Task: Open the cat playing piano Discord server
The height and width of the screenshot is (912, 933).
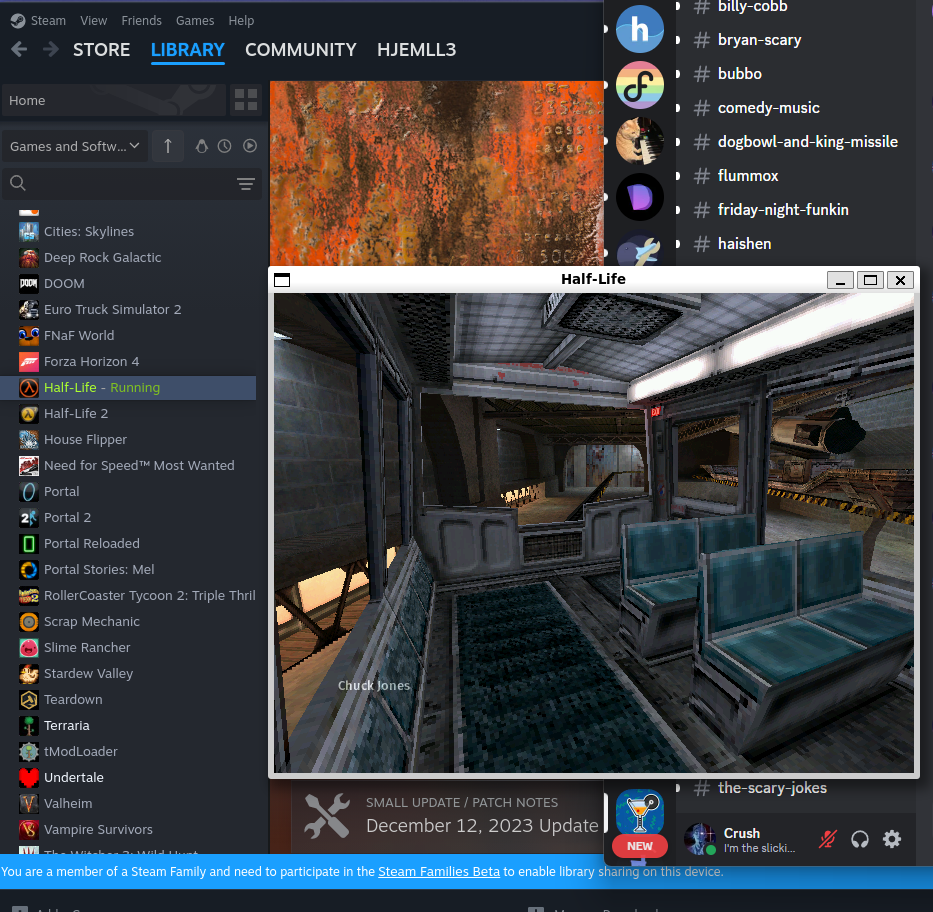Action: point(640,141)
